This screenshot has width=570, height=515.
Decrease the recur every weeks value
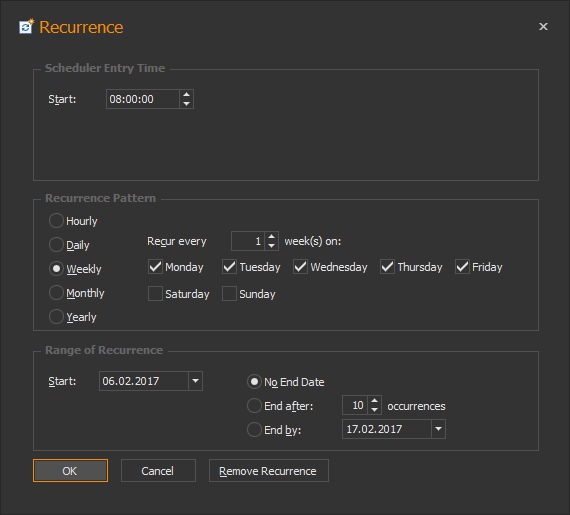pyautogui.click(x=271, y=246)
